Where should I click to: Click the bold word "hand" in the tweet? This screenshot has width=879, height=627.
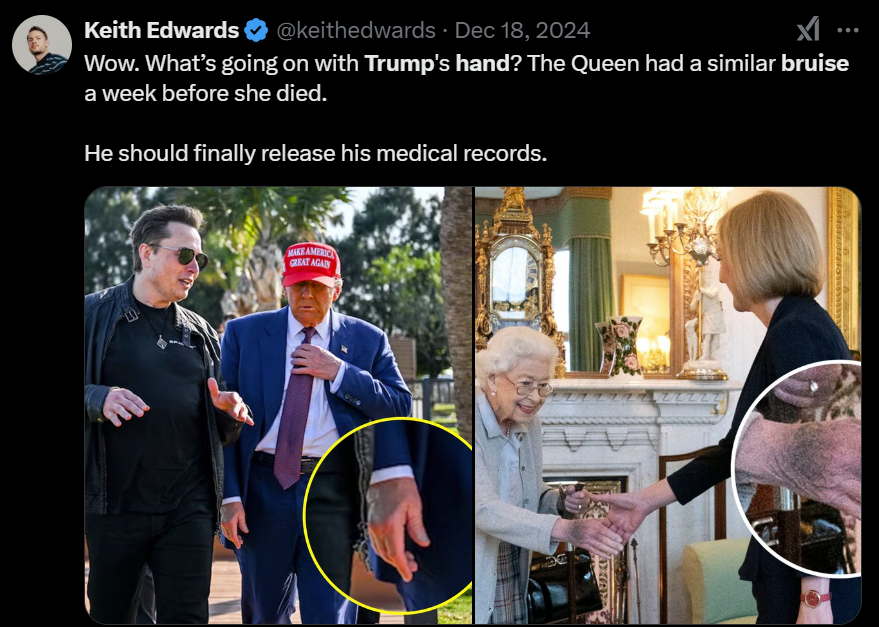tap(482, 63)
